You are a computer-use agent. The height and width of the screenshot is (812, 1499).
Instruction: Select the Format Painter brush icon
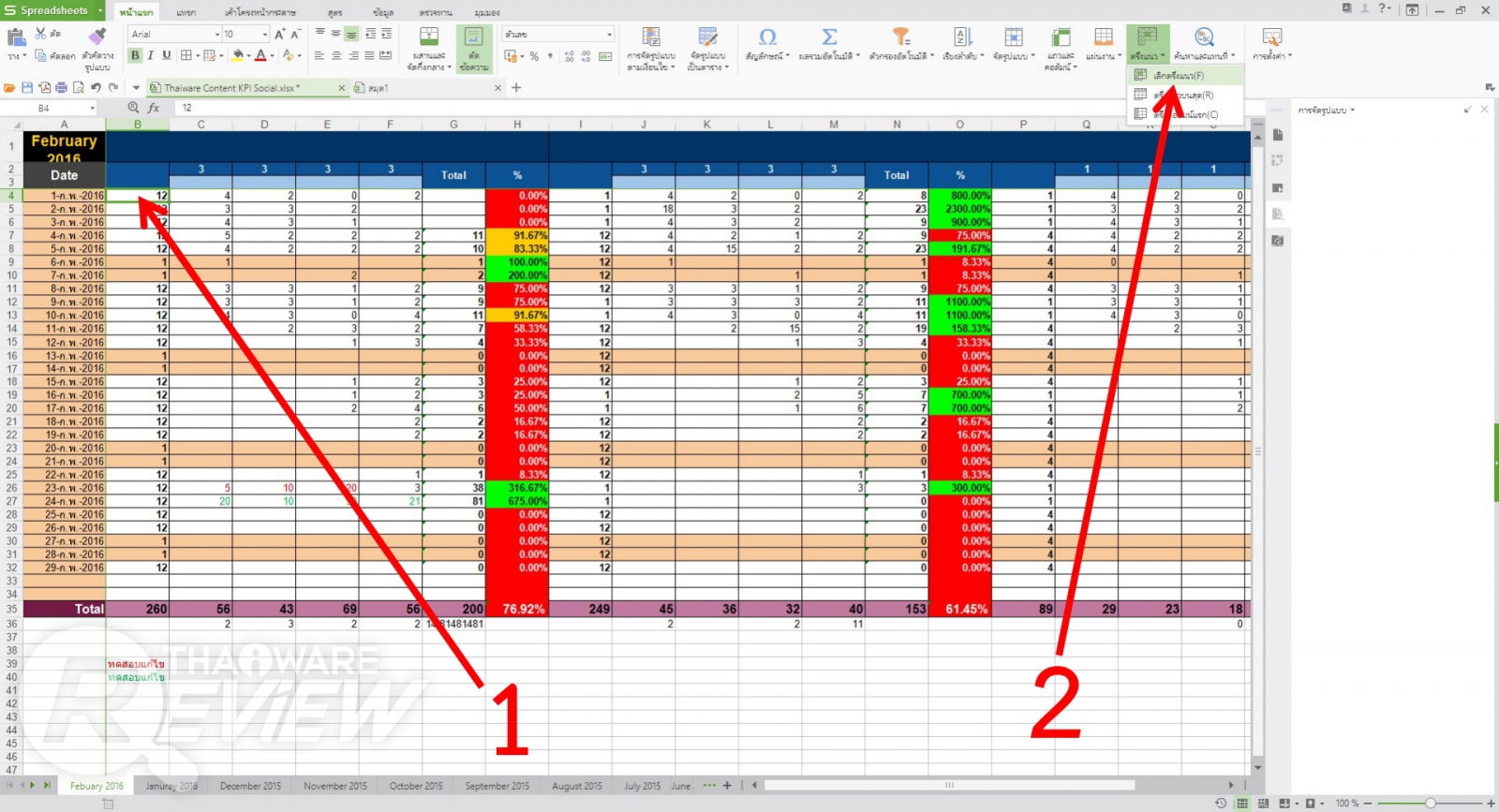(x=97, y=37)
